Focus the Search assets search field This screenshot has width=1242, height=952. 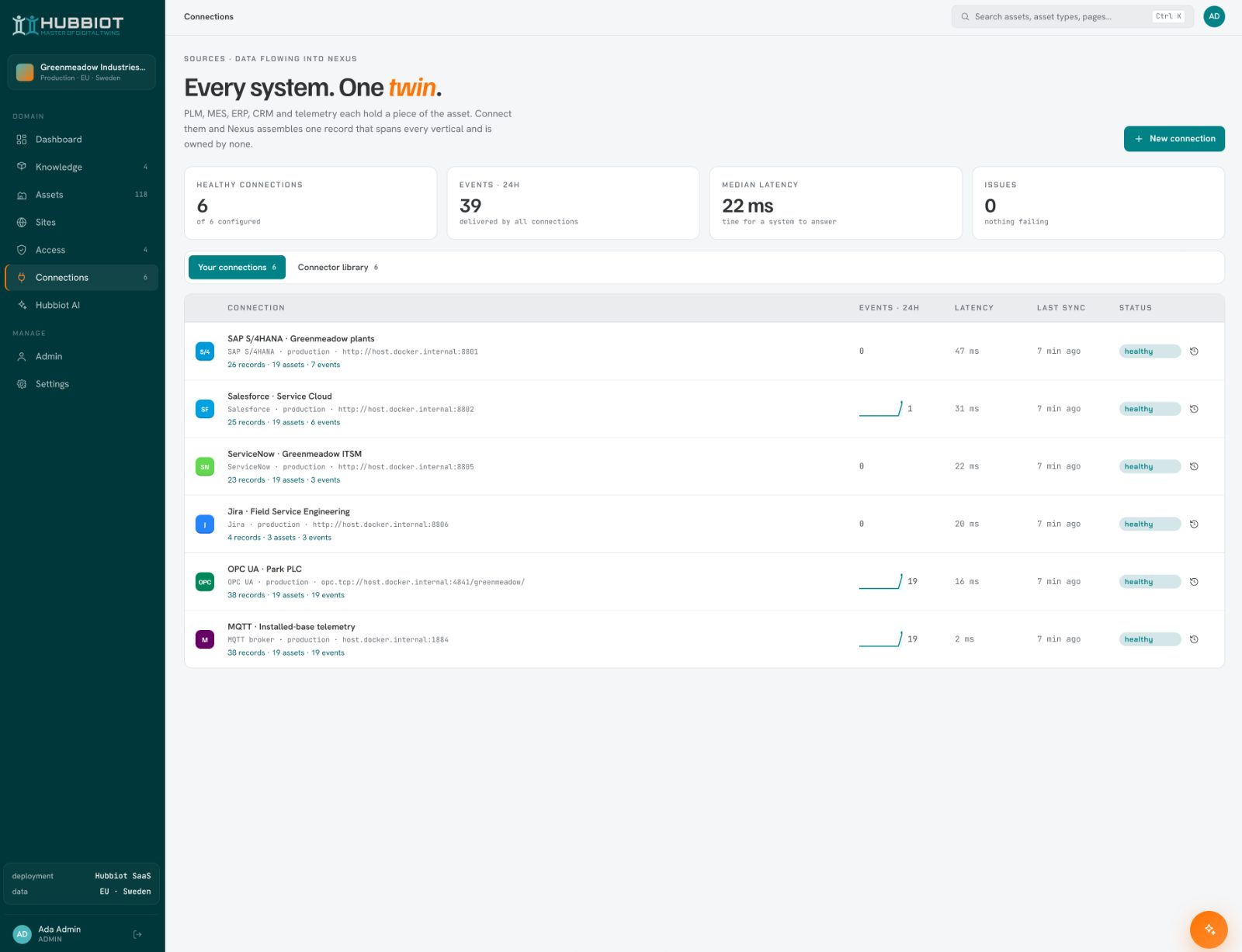pos(1073,16)
